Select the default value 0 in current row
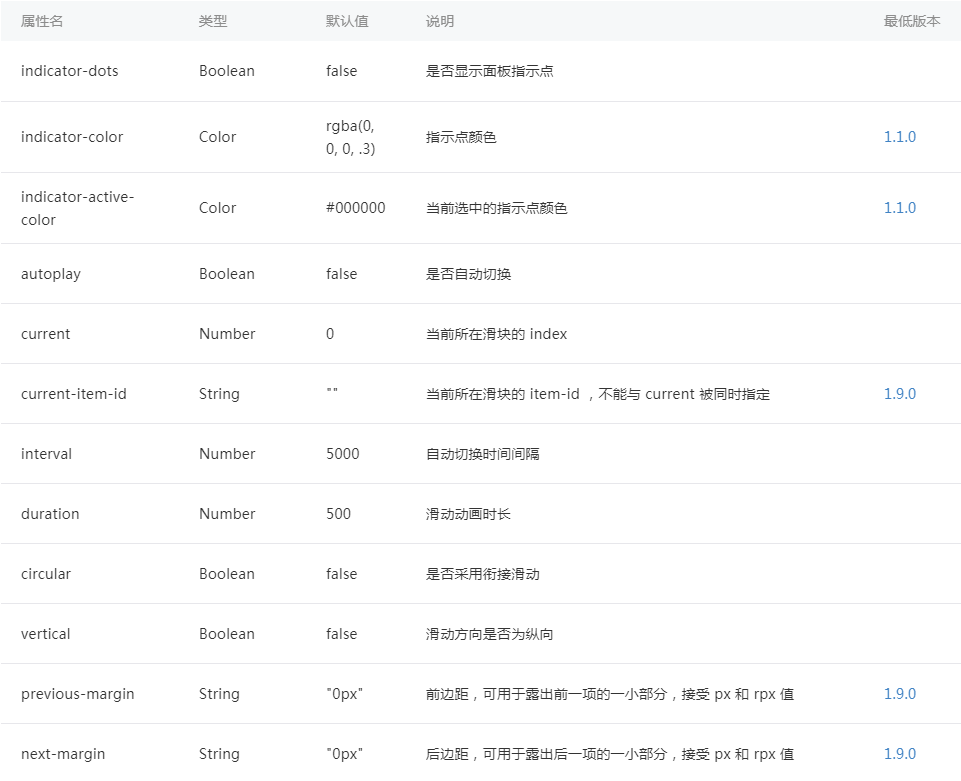The width and height of the screenshot is (961, 781). [330, 334]
